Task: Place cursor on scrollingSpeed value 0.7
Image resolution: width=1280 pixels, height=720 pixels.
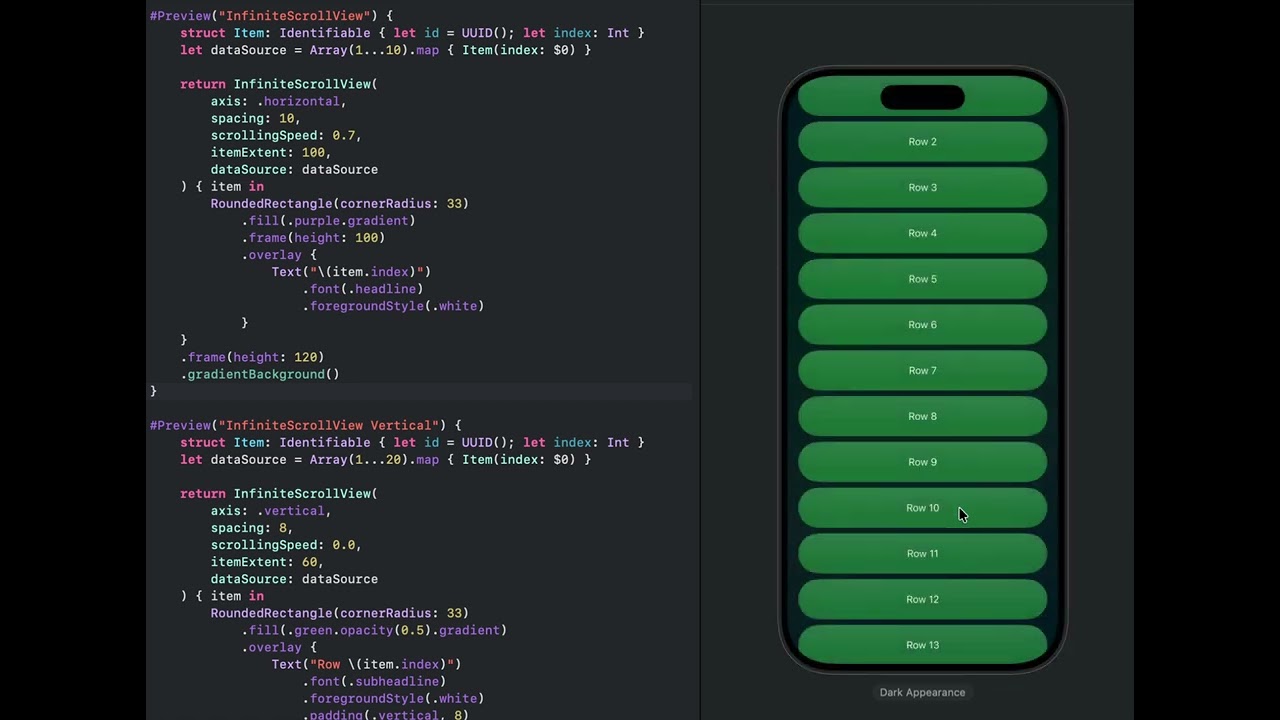Action: click(344, 135)
